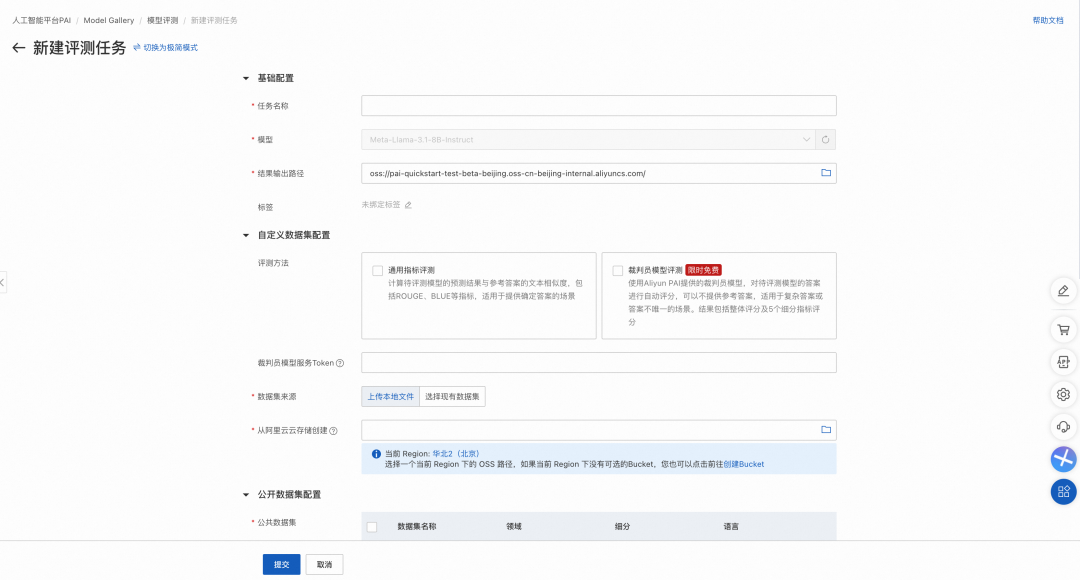Check 裁判员模型评测 option
Screen dimensions: 1080x580
click(618, 271)
